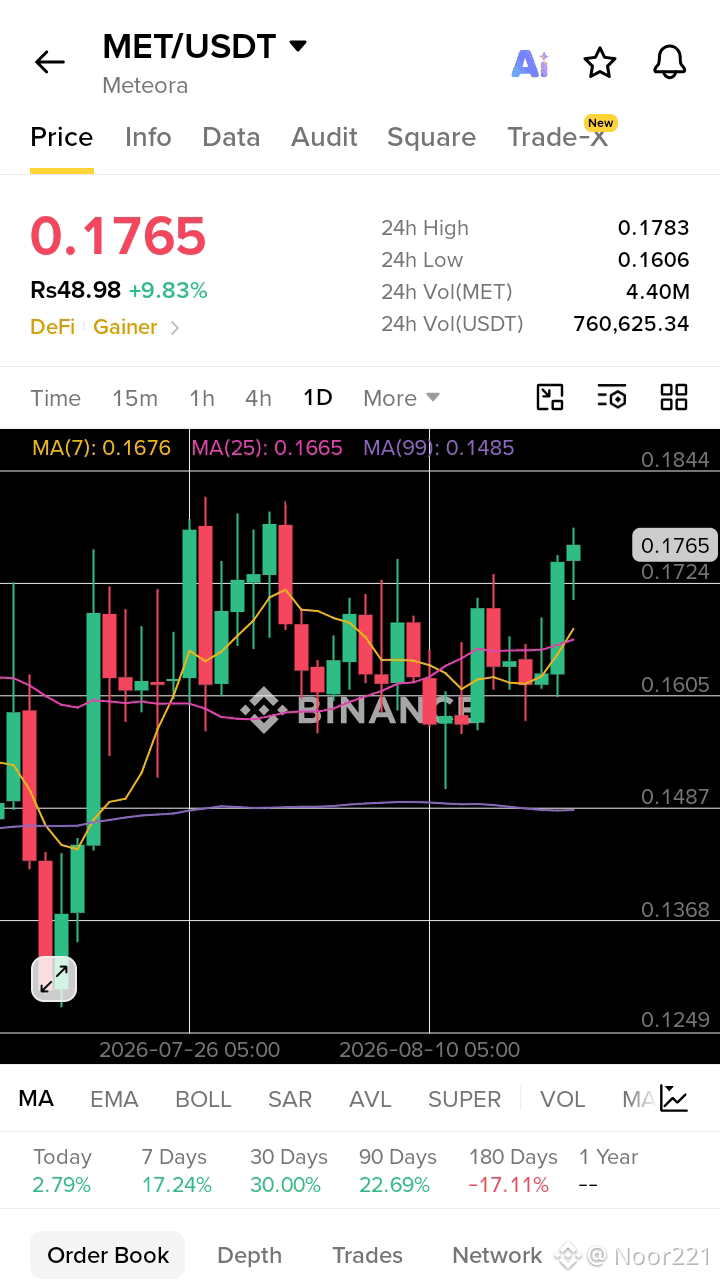
Task: Open the AI assistant icon
Action: [x=530, y=63]
